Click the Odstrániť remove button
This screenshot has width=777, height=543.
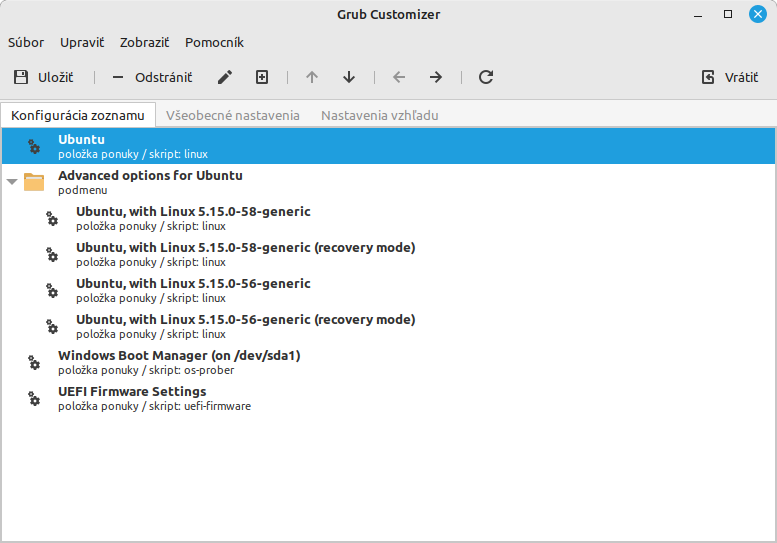click(151, 77)
